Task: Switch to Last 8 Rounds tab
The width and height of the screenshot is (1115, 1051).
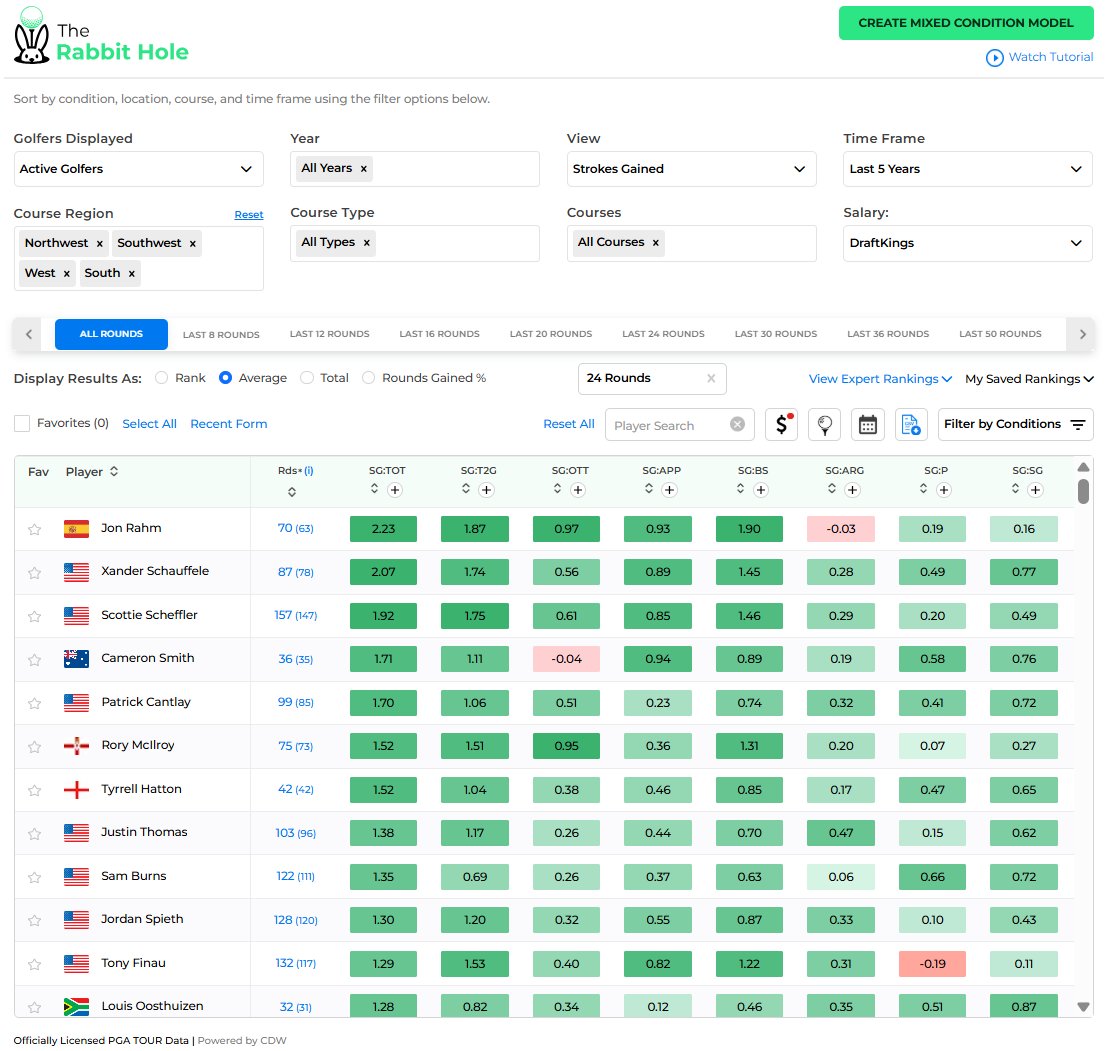Action: (221, 335)
